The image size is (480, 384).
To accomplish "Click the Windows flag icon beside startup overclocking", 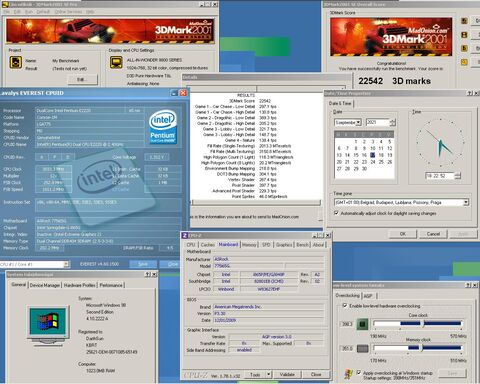I will [x=348, y=375].
